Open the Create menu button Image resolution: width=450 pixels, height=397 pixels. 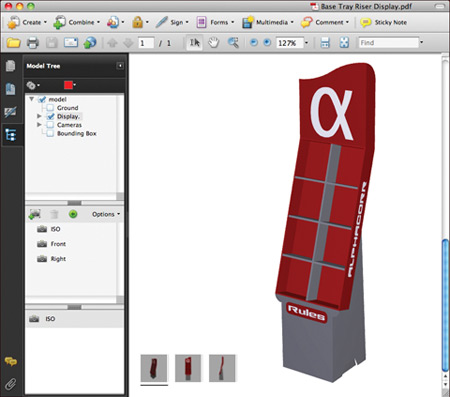(27, 22)
